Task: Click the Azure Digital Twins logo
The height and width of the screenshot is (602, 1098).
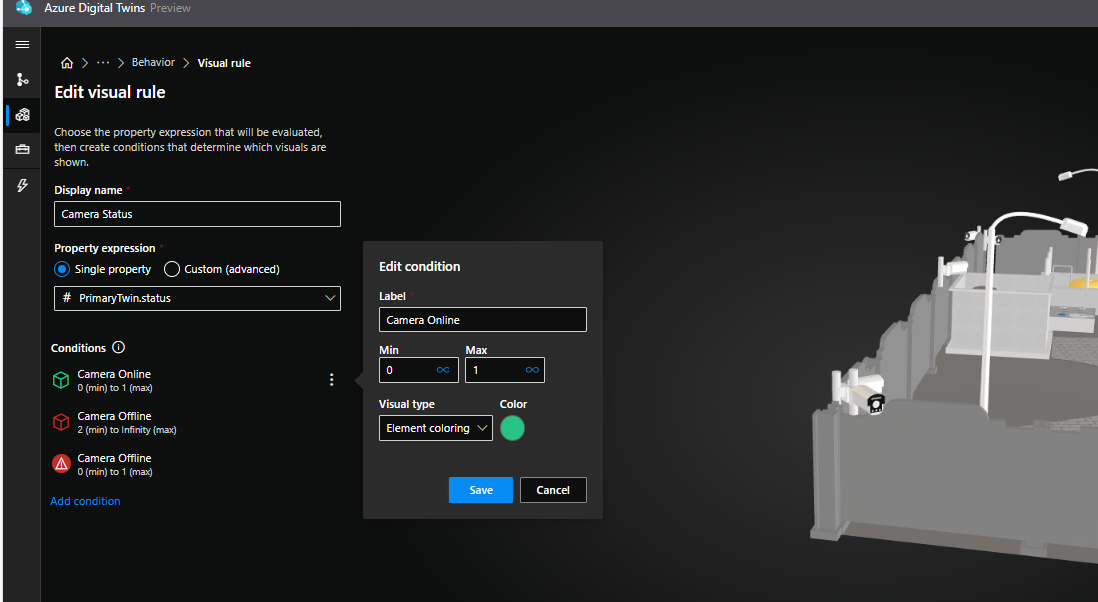Action: (24, 8)
